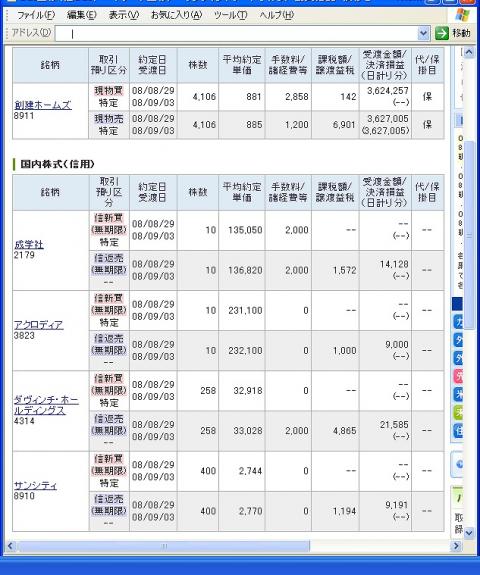Click the pink icon in right sidebar

(458, 377)
